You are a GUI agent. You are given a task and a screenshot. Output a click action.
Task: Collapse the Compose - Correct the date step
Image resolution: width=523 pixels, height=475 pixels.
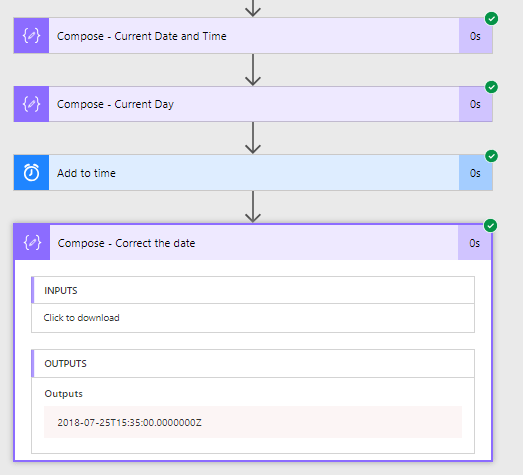253,243
